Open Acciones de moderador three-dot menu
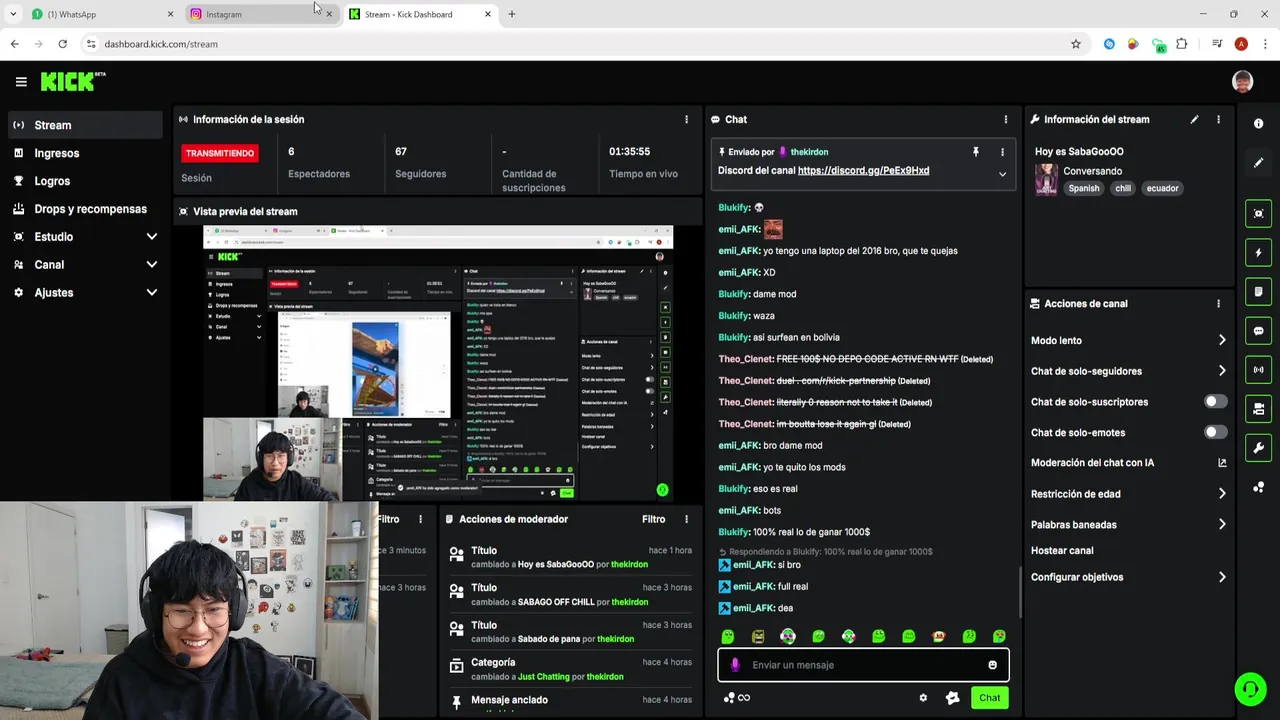The image size is (1280, 720). coord(686,519)
